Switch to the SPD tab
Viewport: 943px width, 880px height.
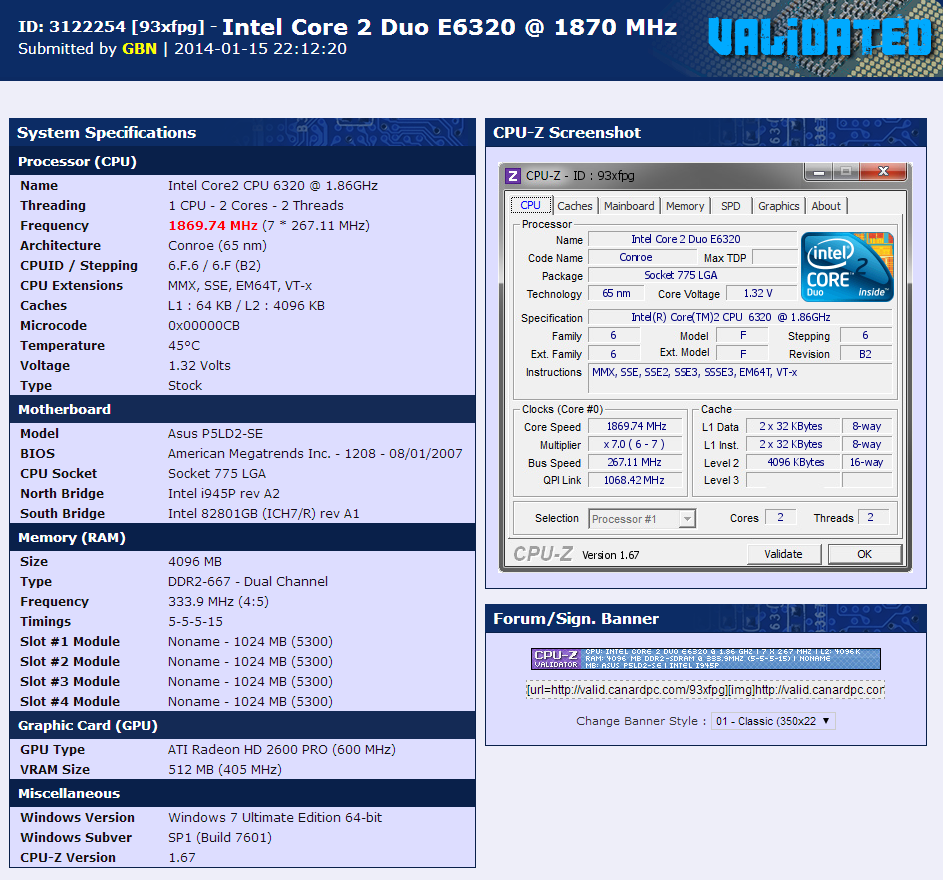pos(731,206)
